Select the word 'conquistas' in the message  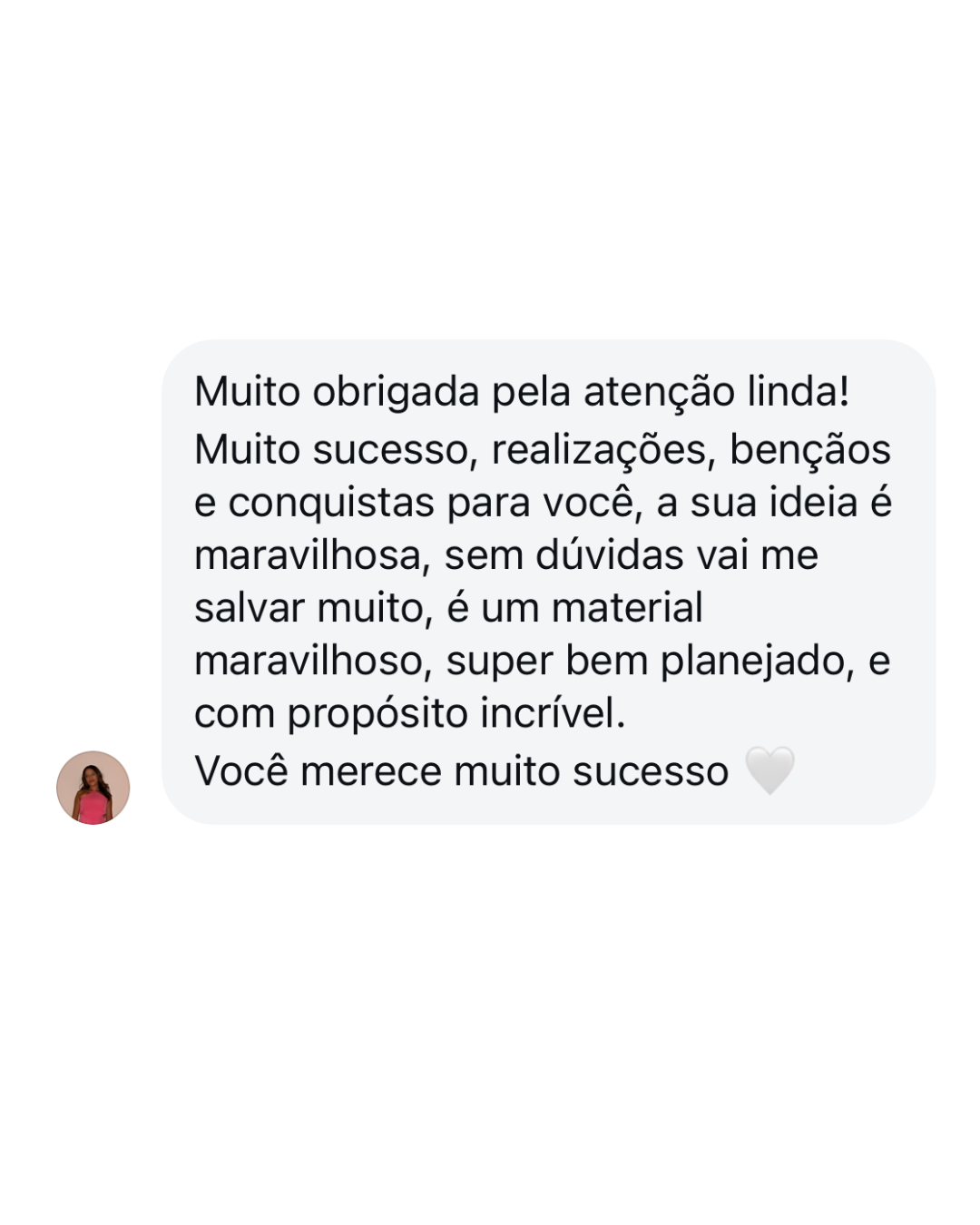click(x=331, y=504)
